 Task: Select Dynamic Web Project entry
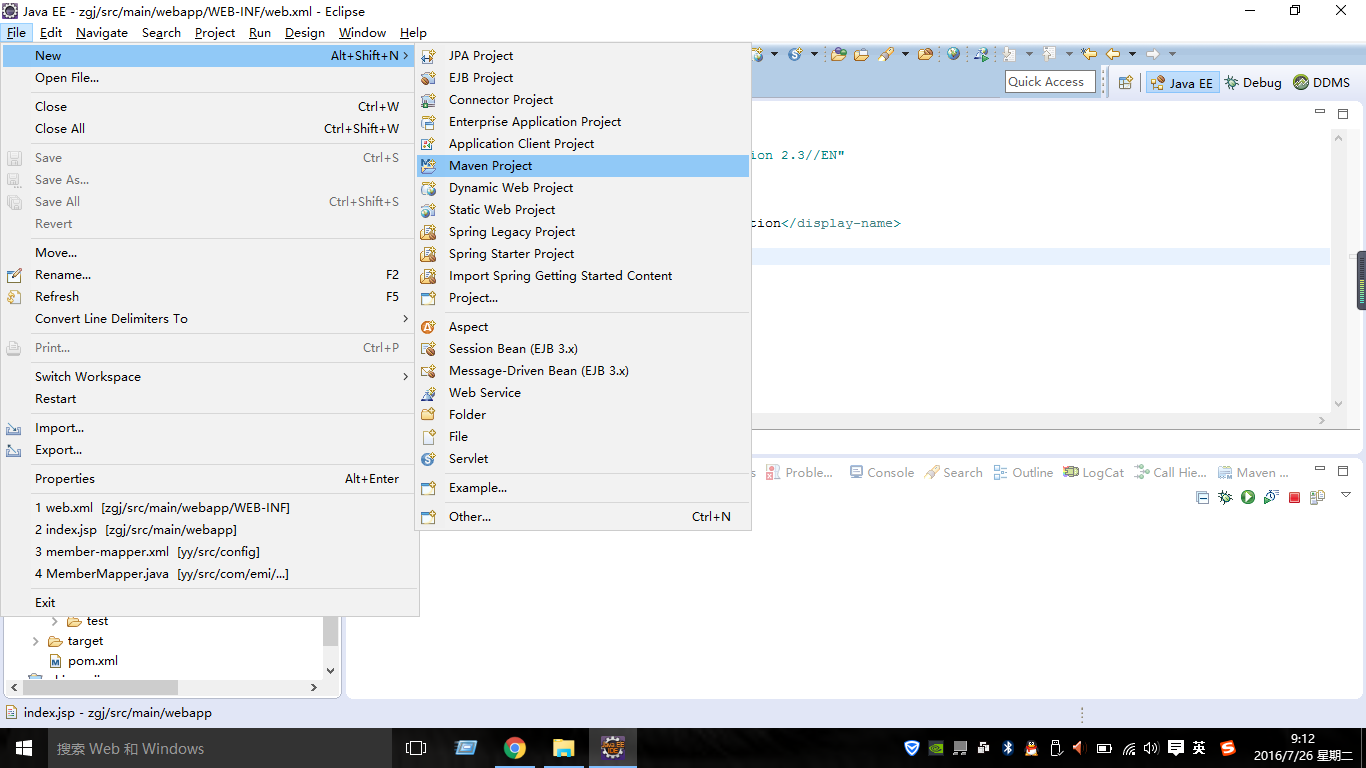pyautogui.click(x=582, y=188)
